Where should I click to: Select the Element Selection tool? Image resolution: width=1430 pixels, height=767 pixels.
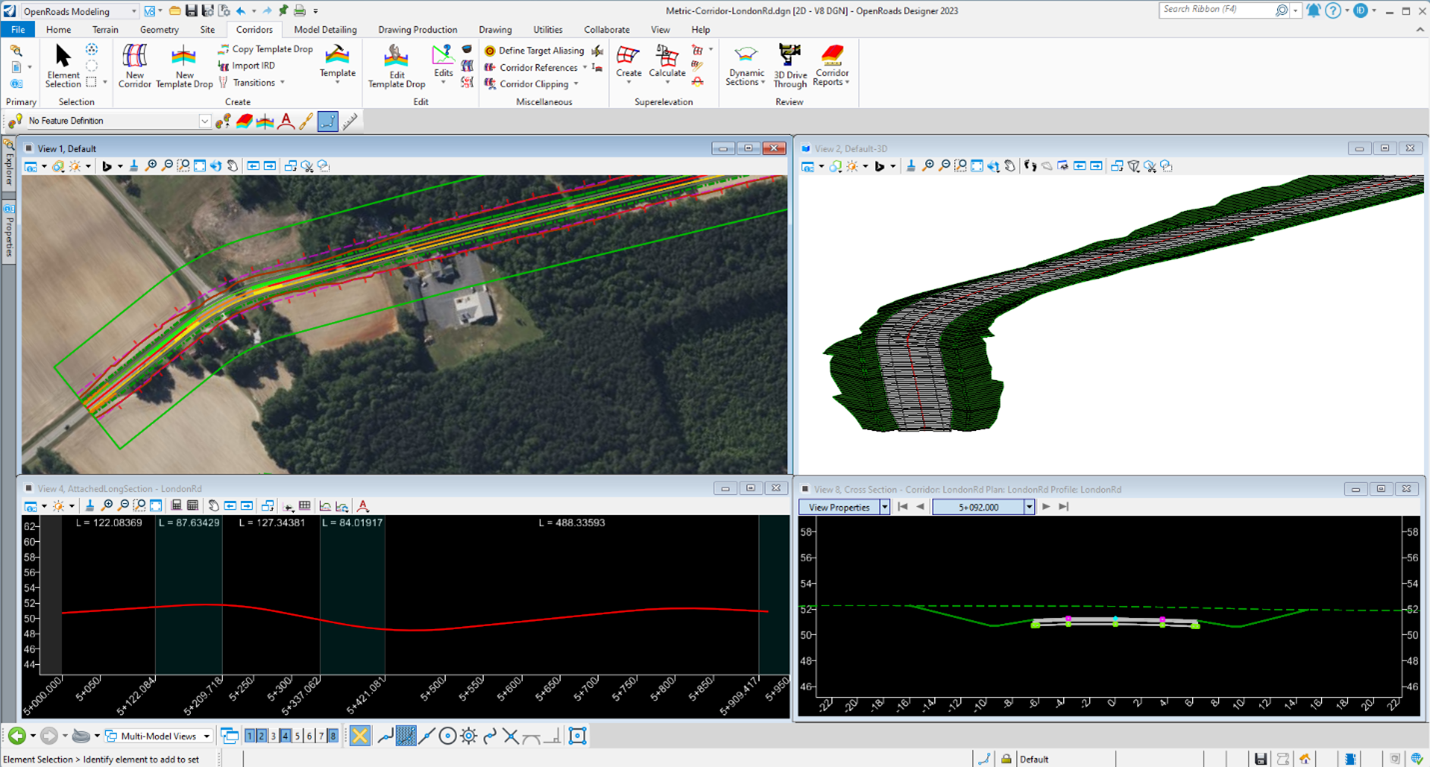[63, 66]
